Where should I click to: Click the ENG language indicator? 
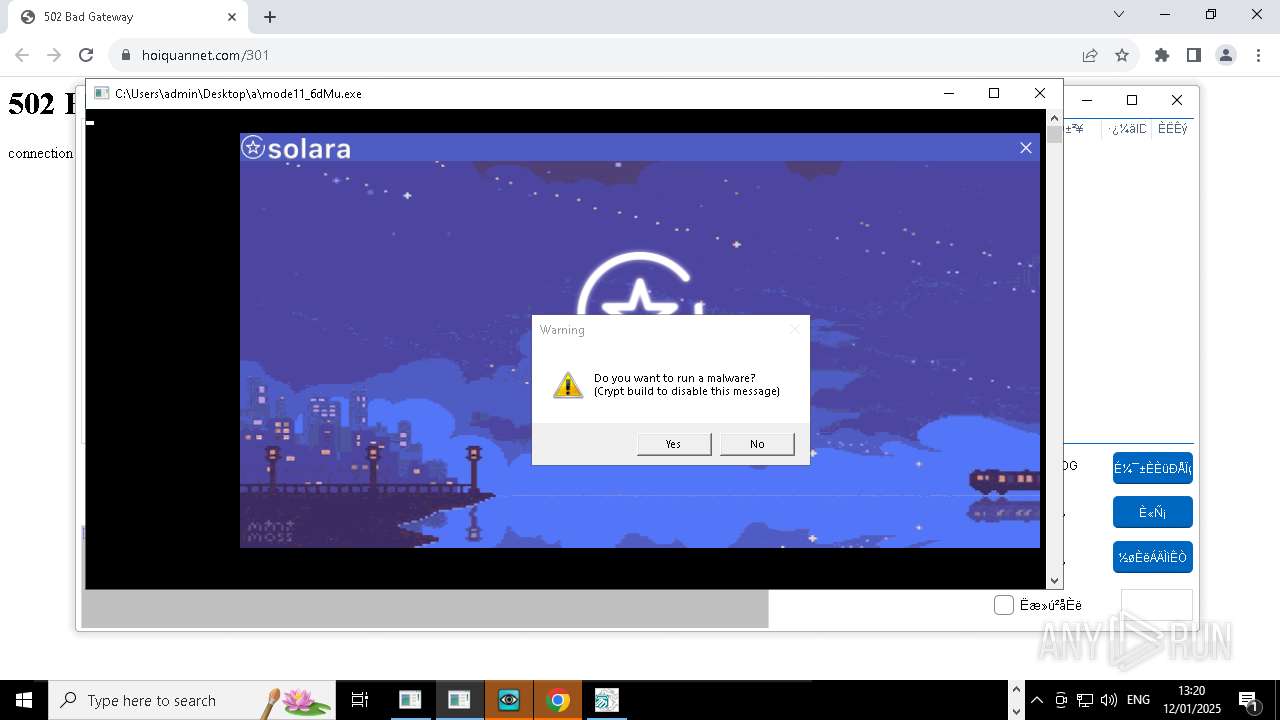click(x=1138, y=700)
